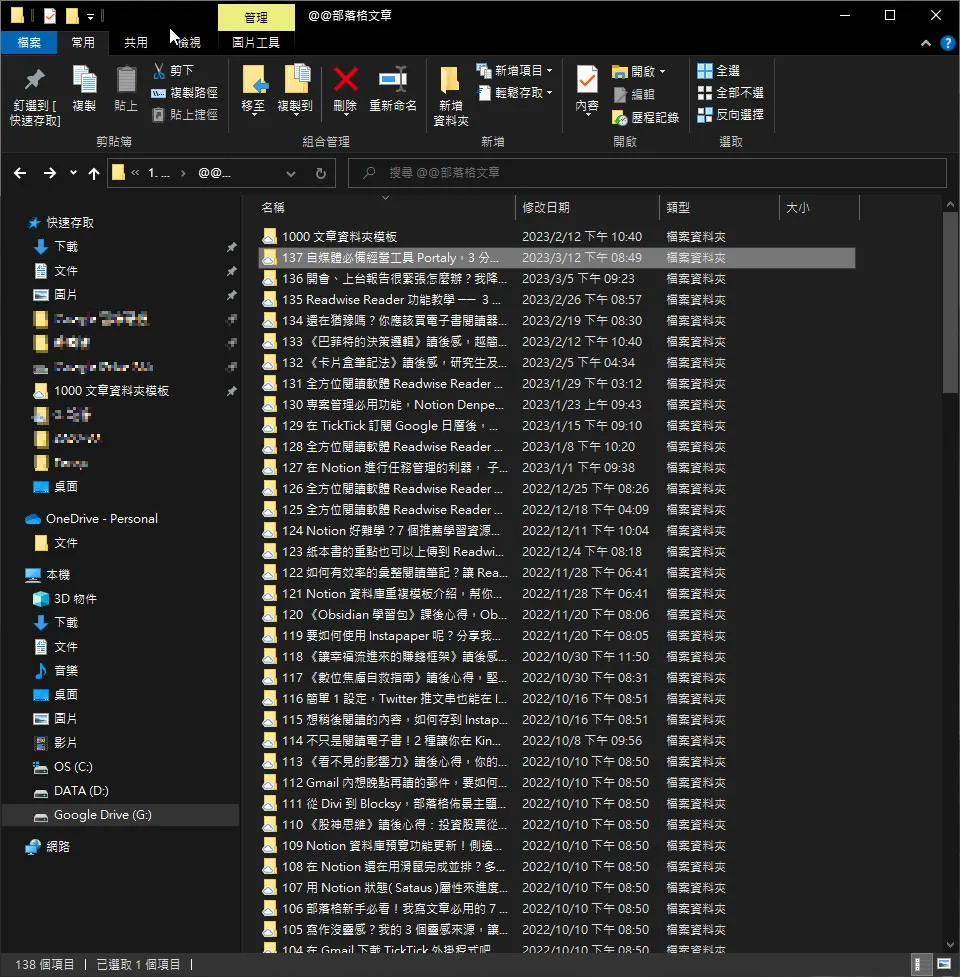This screenshot has width=960, height=977.
Task: Click the New folder (新增資料夾) icon
Action: point(450,80)
